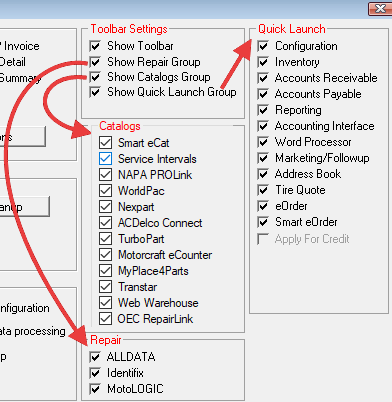
Task: Click the greyed Apply For Credit checkbox
Action: (x=263, y=239)
